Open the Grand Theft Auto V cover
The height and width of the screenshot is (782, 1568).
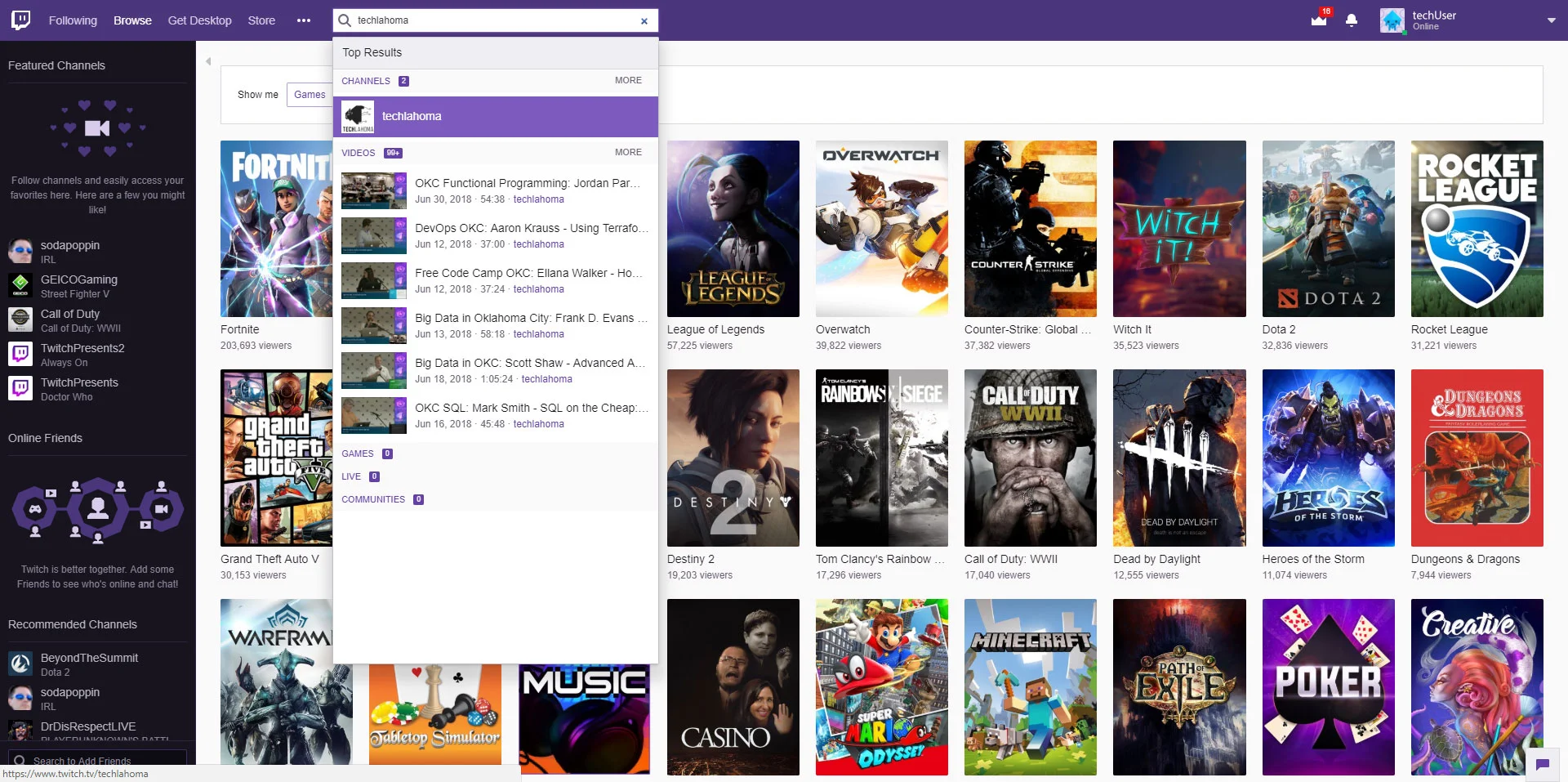coord(276,458)
